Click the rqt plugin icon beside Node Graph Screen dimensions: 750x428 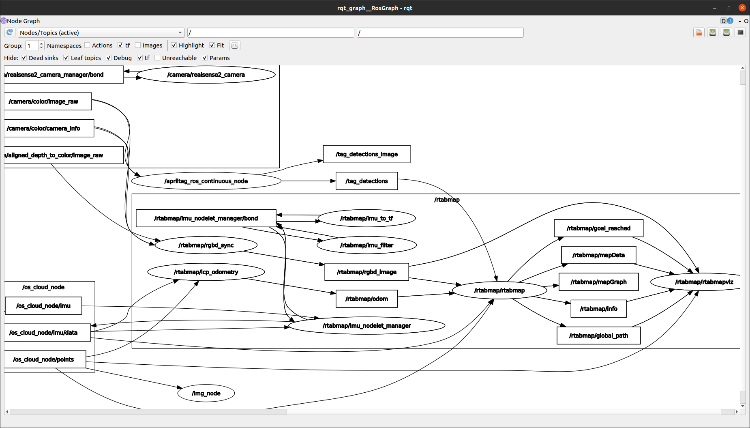click(x=4, y=20)
